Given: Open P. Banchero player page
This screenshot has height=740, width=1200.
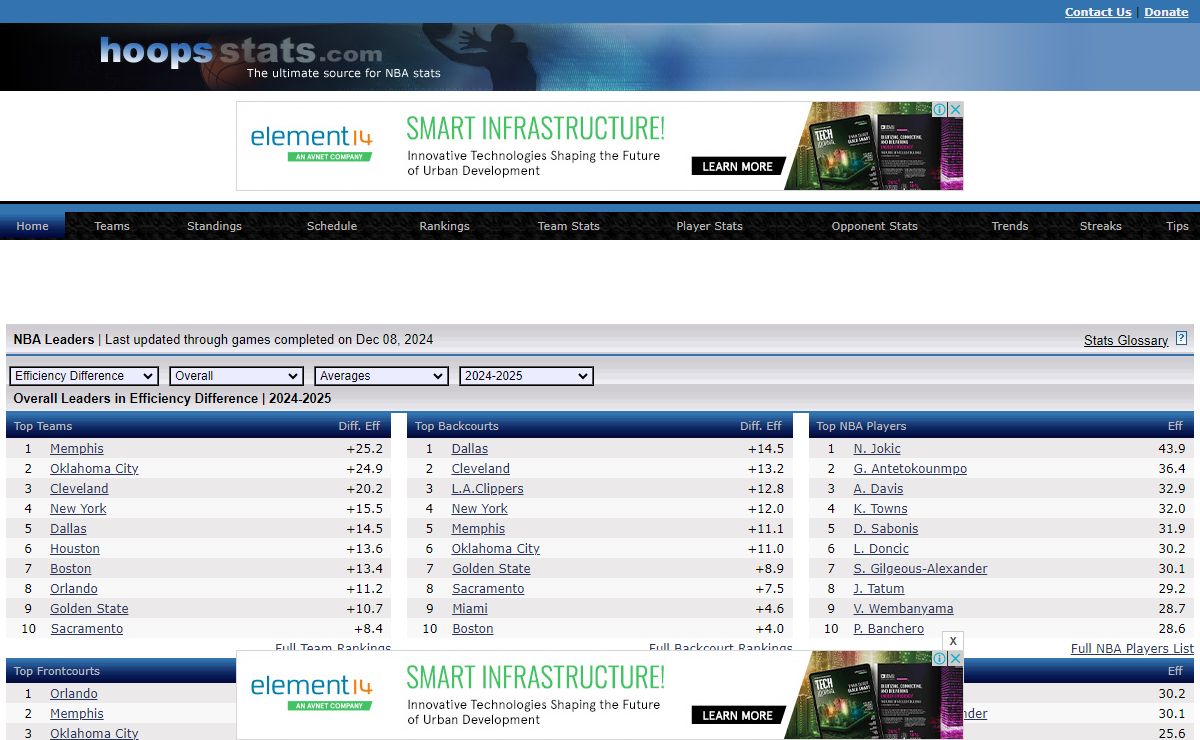Looking at the screenshot, I should [889, 628].
